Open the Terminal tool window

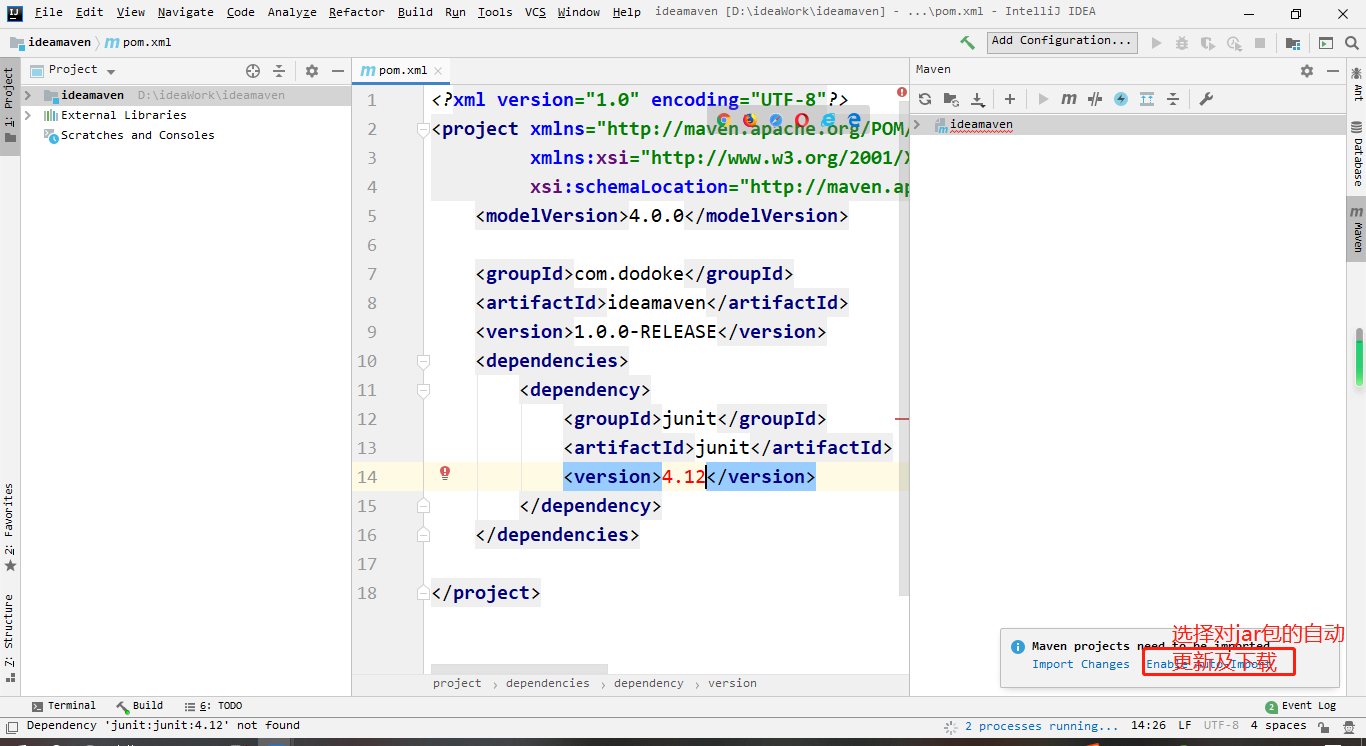pos(64,706)
